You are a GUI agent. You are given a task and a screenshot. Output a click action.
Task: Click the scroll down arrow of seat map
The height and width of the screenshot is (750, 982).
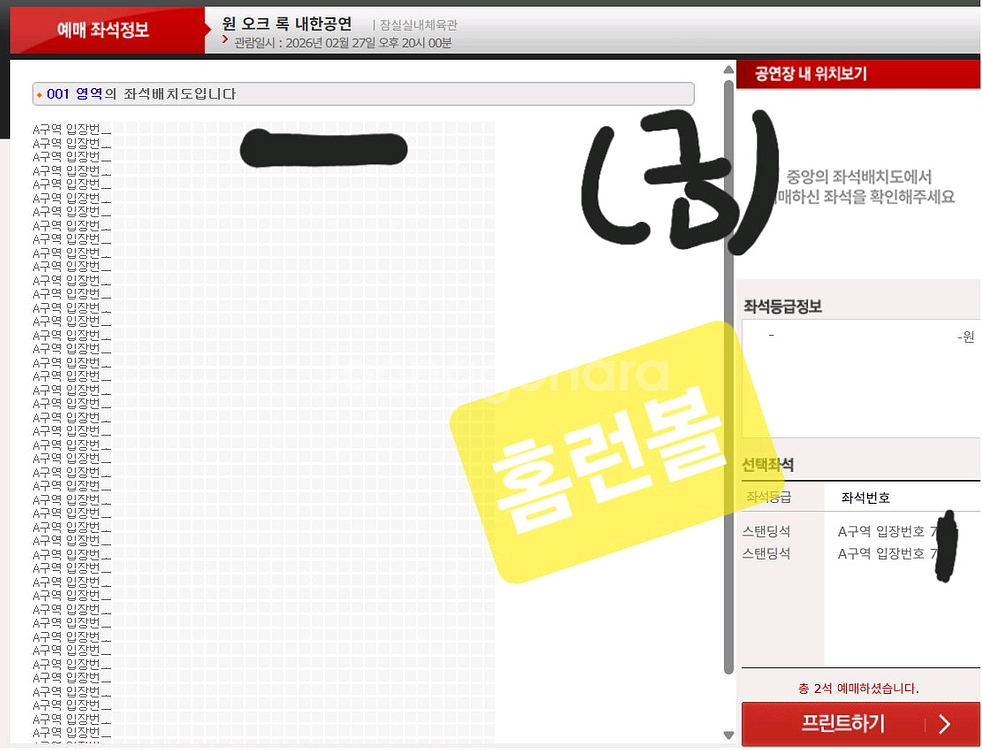(728, 737)
